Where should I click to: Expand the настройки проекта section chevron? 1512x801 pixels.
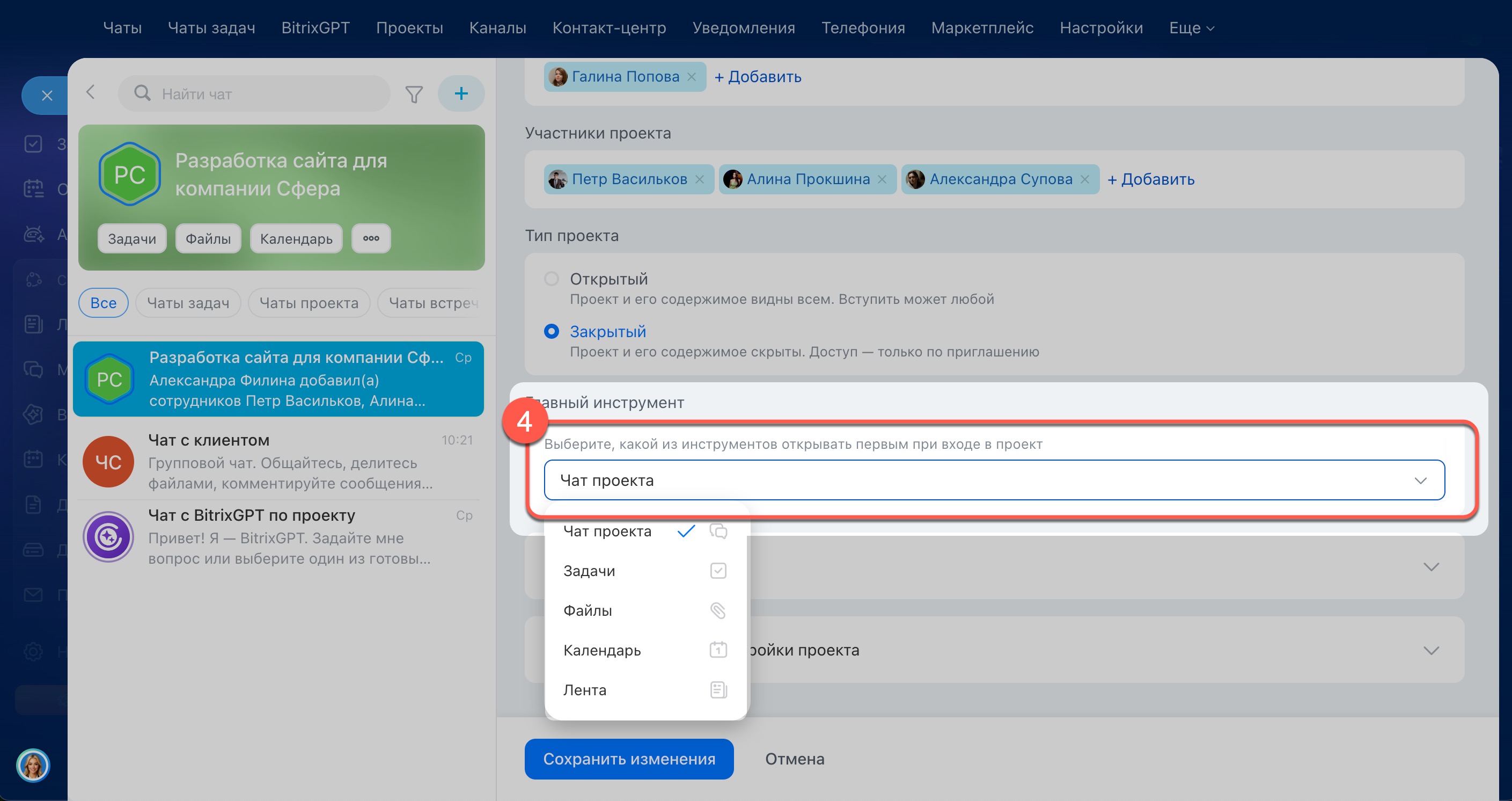point(1431,651)
